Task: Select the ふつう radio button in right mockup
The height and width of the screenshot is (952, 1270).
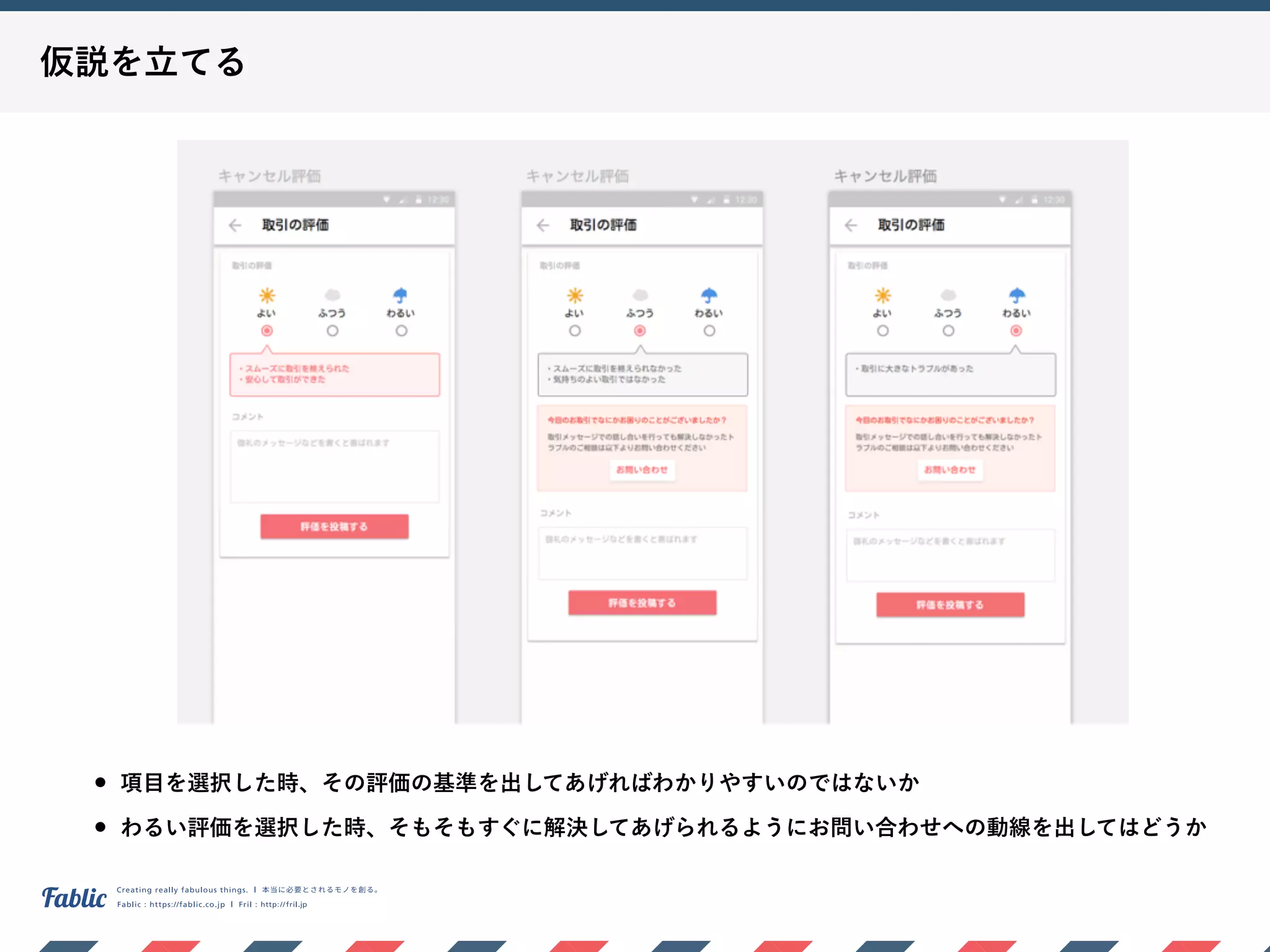Action: [948, 330]
